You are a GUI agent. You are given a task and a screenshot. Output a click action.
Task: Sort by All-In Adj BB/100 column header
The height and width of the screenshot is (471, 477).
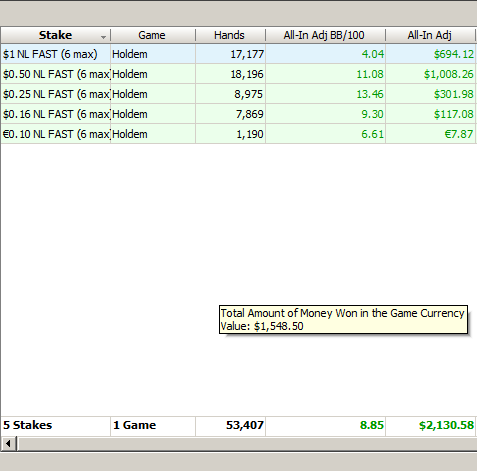[325, 35]
